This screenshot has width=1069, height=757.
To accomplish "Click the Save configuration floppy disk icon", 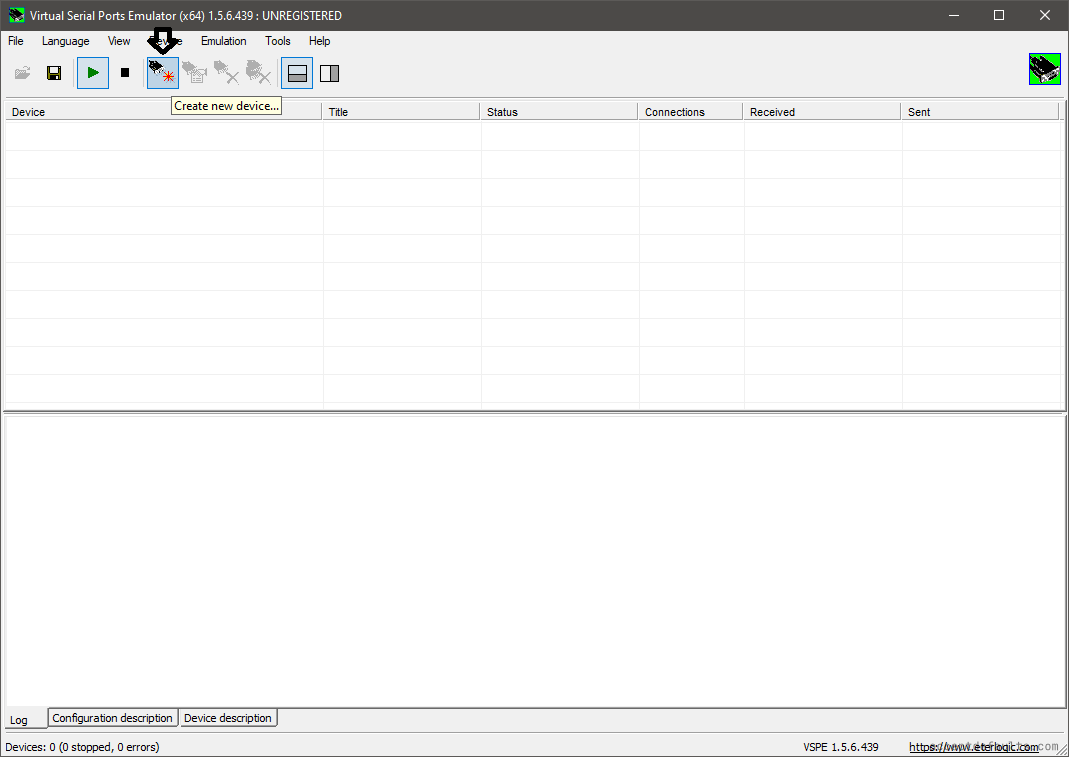I will pyautogui.click(x=54, y=73).
